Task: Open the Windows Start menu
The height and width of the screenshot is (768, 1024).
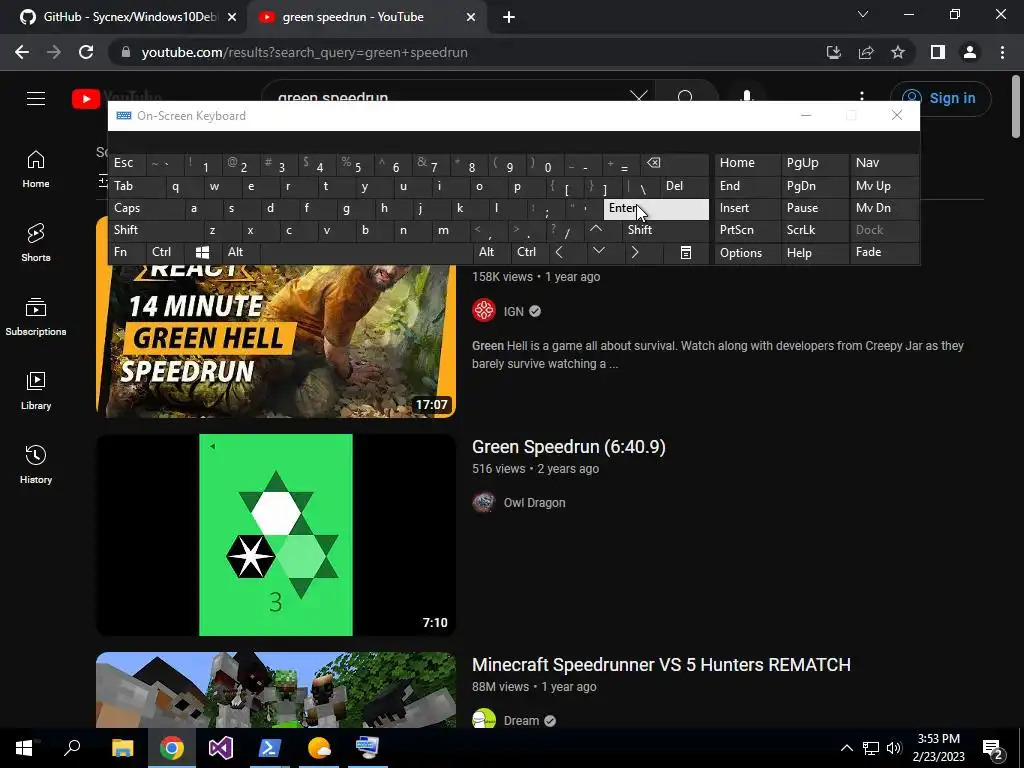Action: pos(24,748)
